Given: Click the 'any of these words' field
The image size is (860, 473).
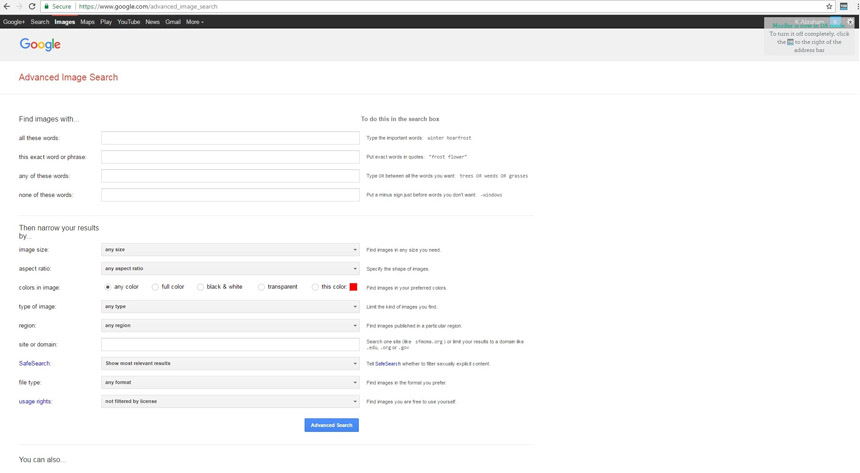Looking at the screenshot, I should coord(230,176).
